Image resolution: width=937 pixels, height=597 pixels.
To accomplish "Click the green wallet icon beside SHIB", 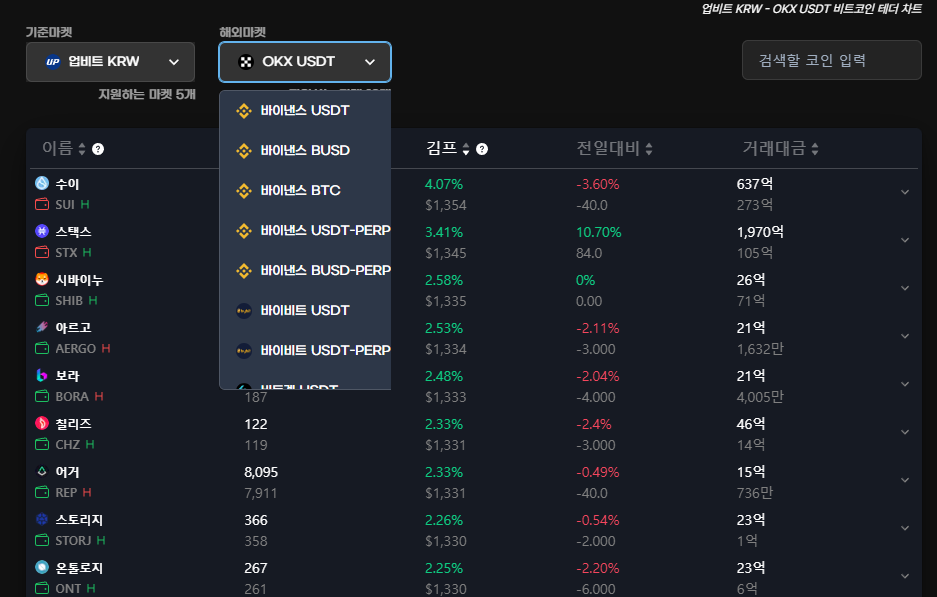I will pos(42,300).
